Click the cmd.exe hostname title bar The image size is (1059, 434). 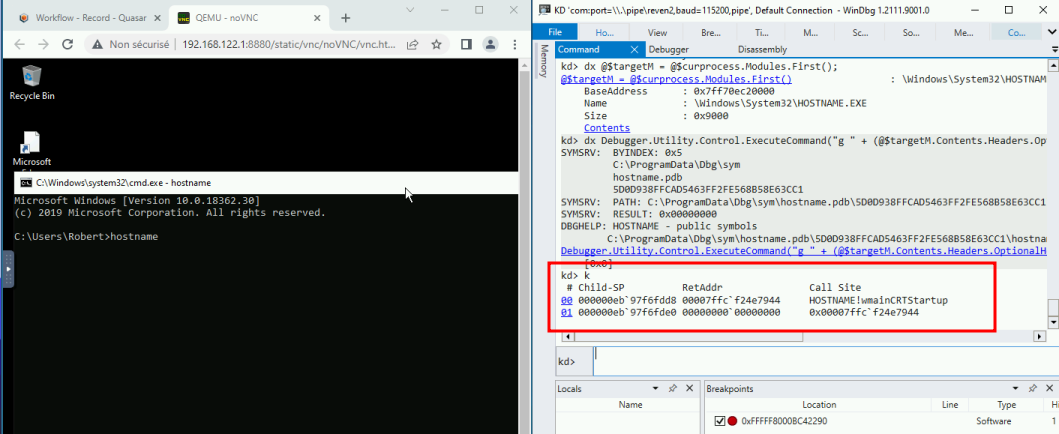(x=265, y=182)
